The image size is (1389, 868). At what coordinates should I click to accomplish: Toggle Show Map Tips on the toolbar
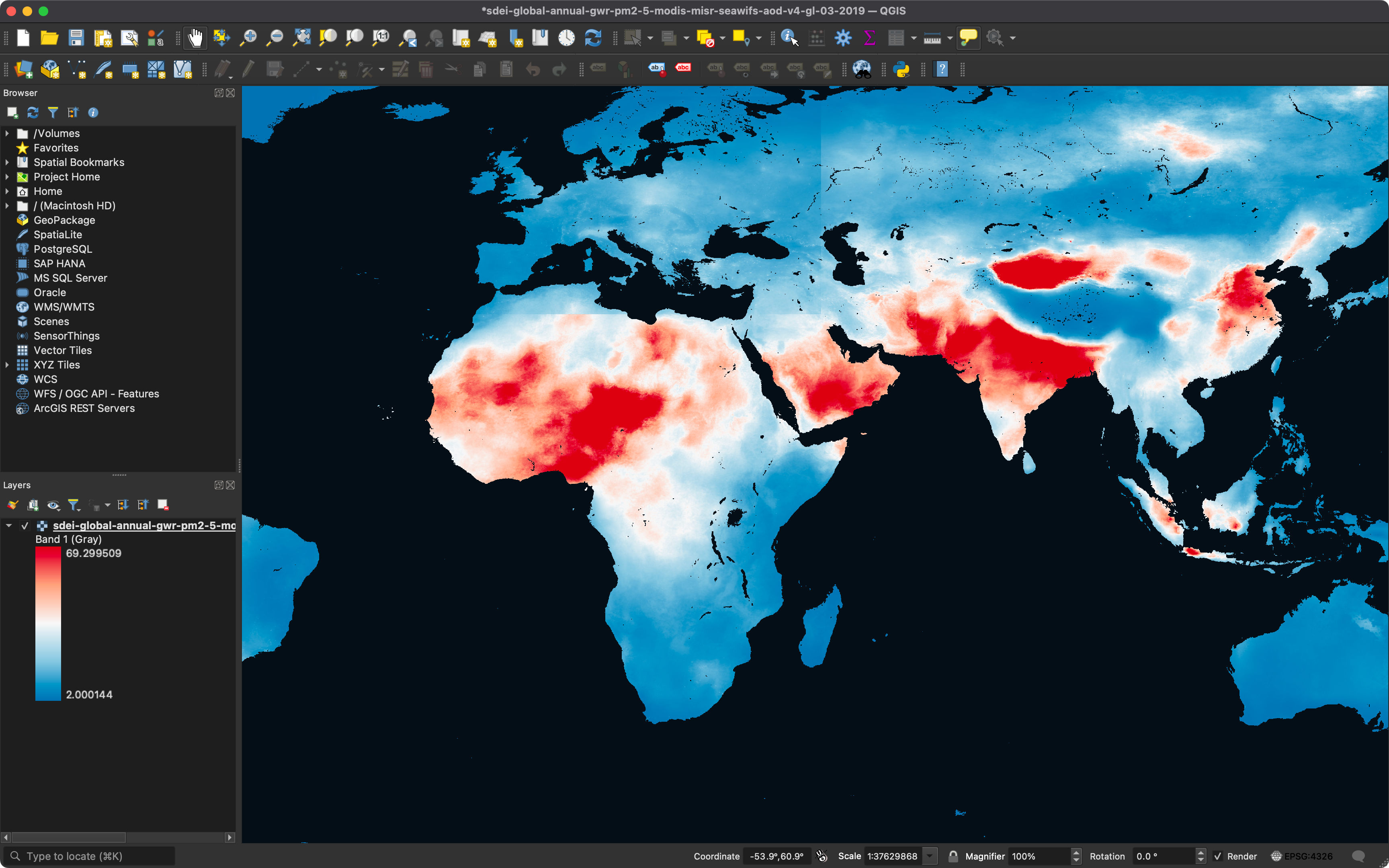pyautogui.click(x=968, y=37)
